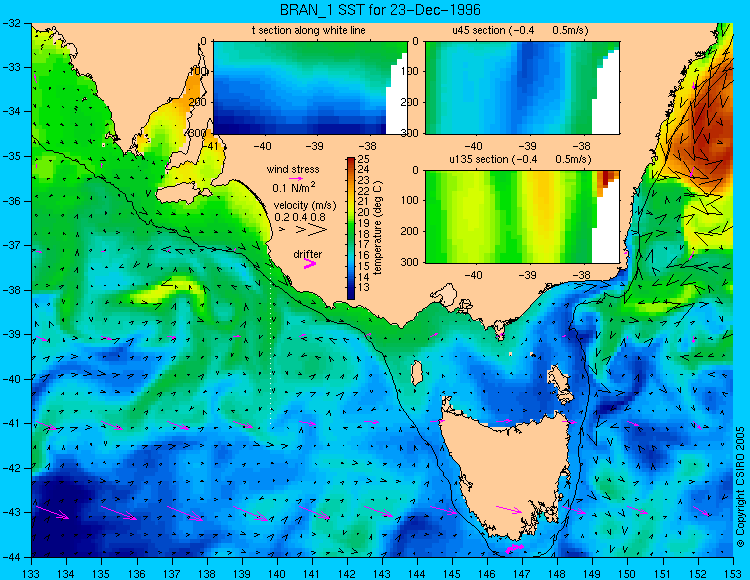
Task: Select the "wind stress" legend label
Action: 293,169
